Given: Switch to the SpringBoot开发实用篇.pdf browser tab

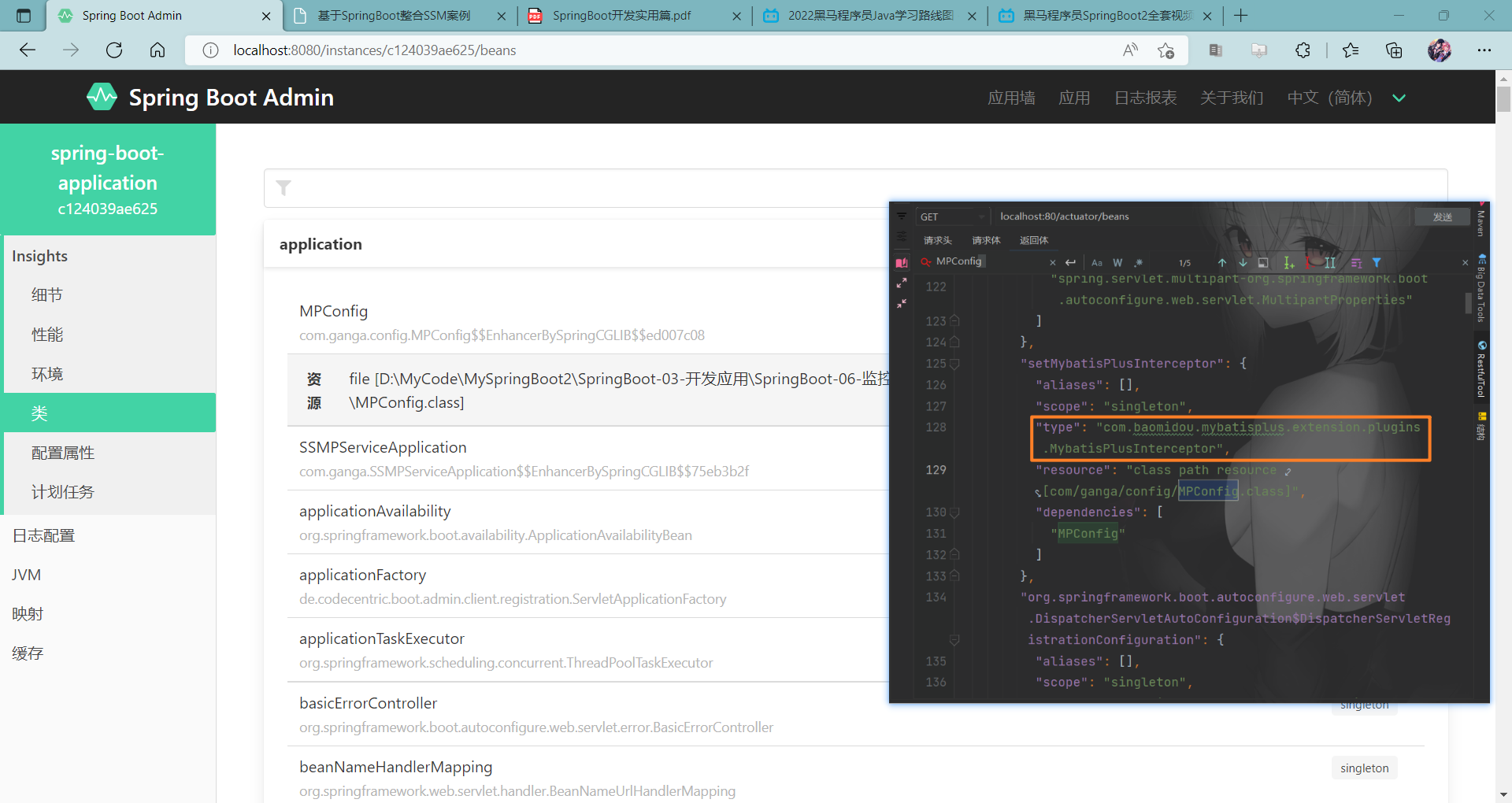Looking at the screenshot, I should pos(634,16).
